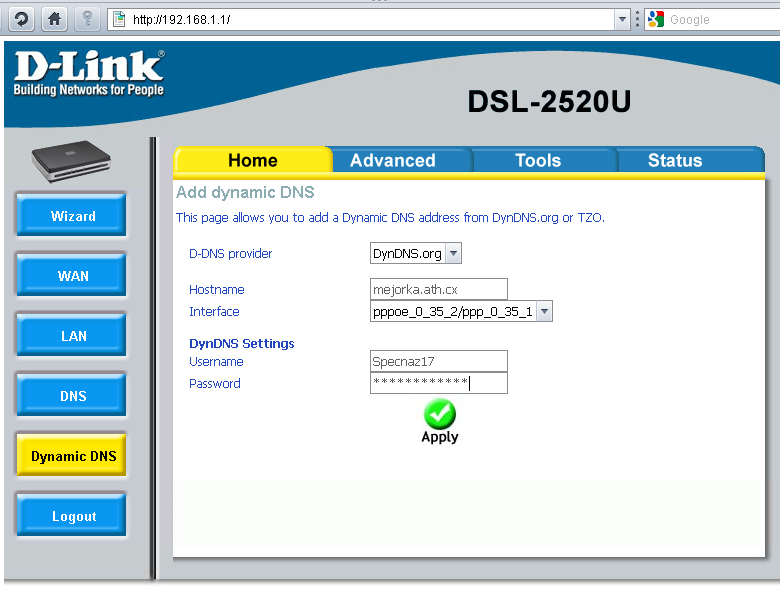Go to the Status tab
The image size is (780, 590).
click(675, 160)
